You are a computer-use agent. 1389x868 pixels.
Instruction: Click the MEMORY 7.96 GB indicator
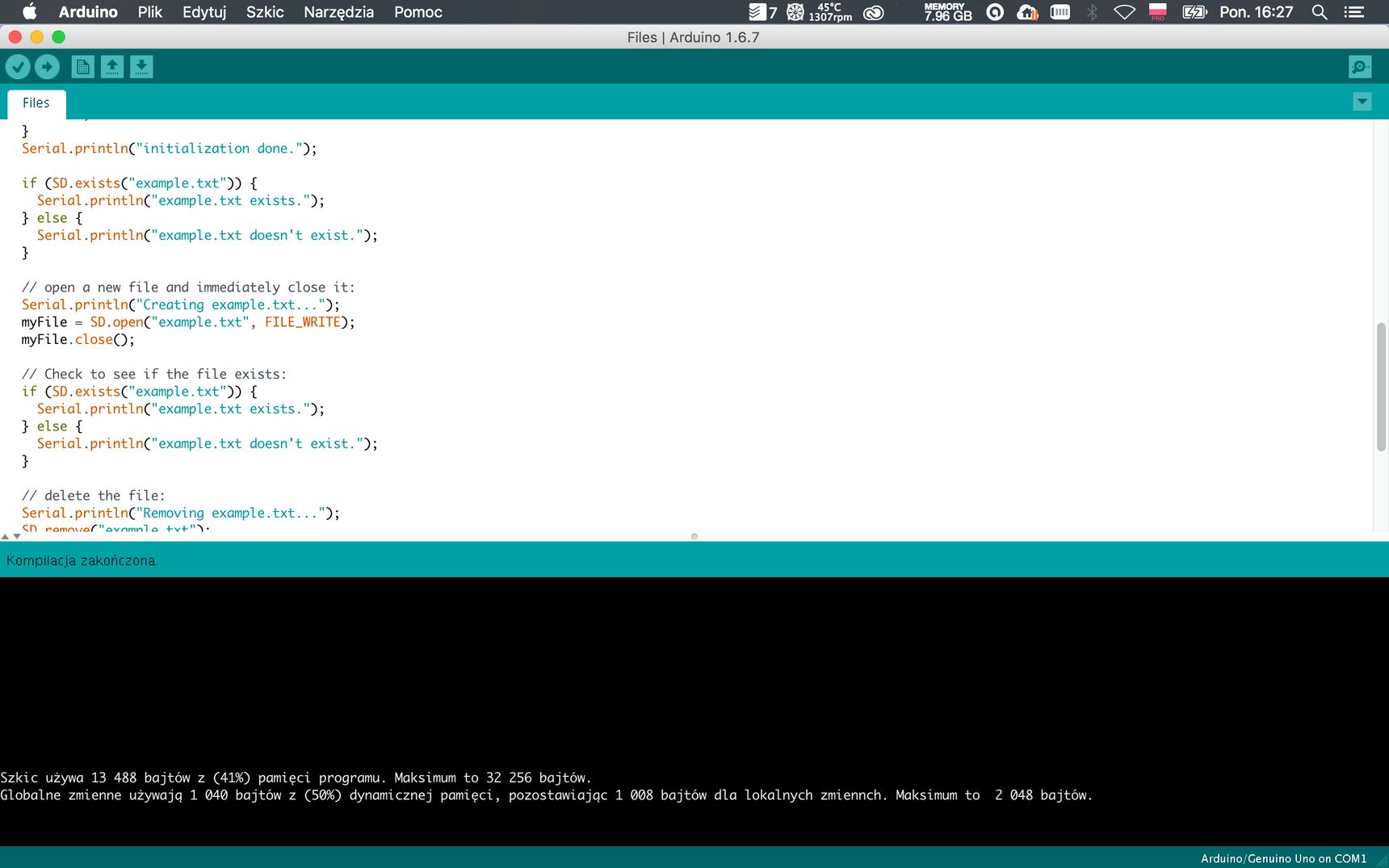pos(948,12)
